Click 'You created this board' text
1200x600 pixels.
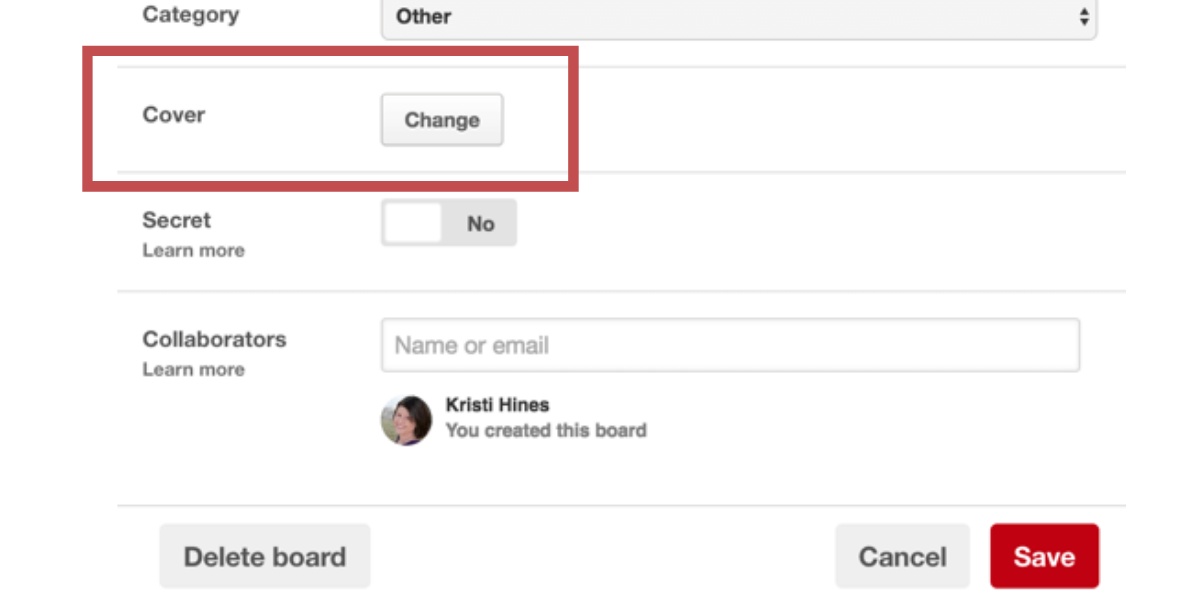(546, 431)
